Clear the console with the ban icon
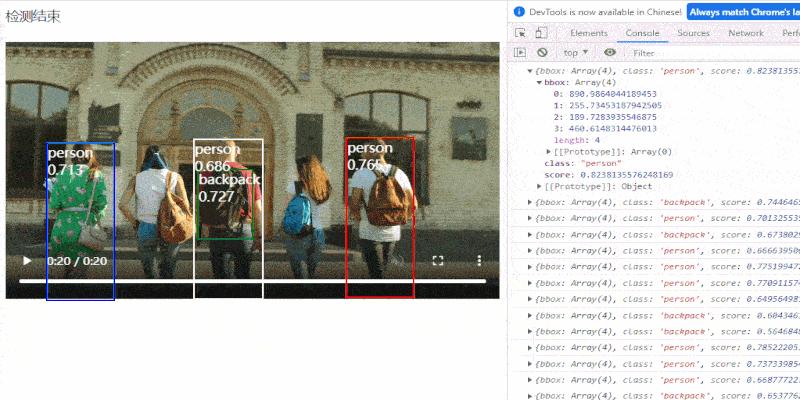 pos(542,53)
